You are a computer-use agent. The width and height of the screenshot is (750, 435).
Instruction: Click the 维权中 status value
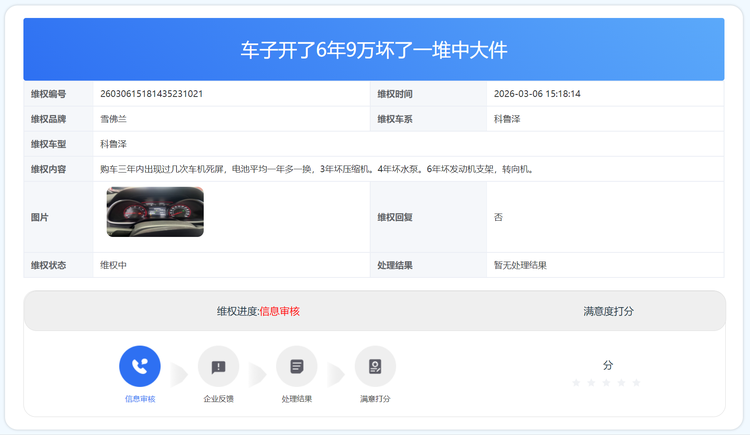(x=114, y=265)
